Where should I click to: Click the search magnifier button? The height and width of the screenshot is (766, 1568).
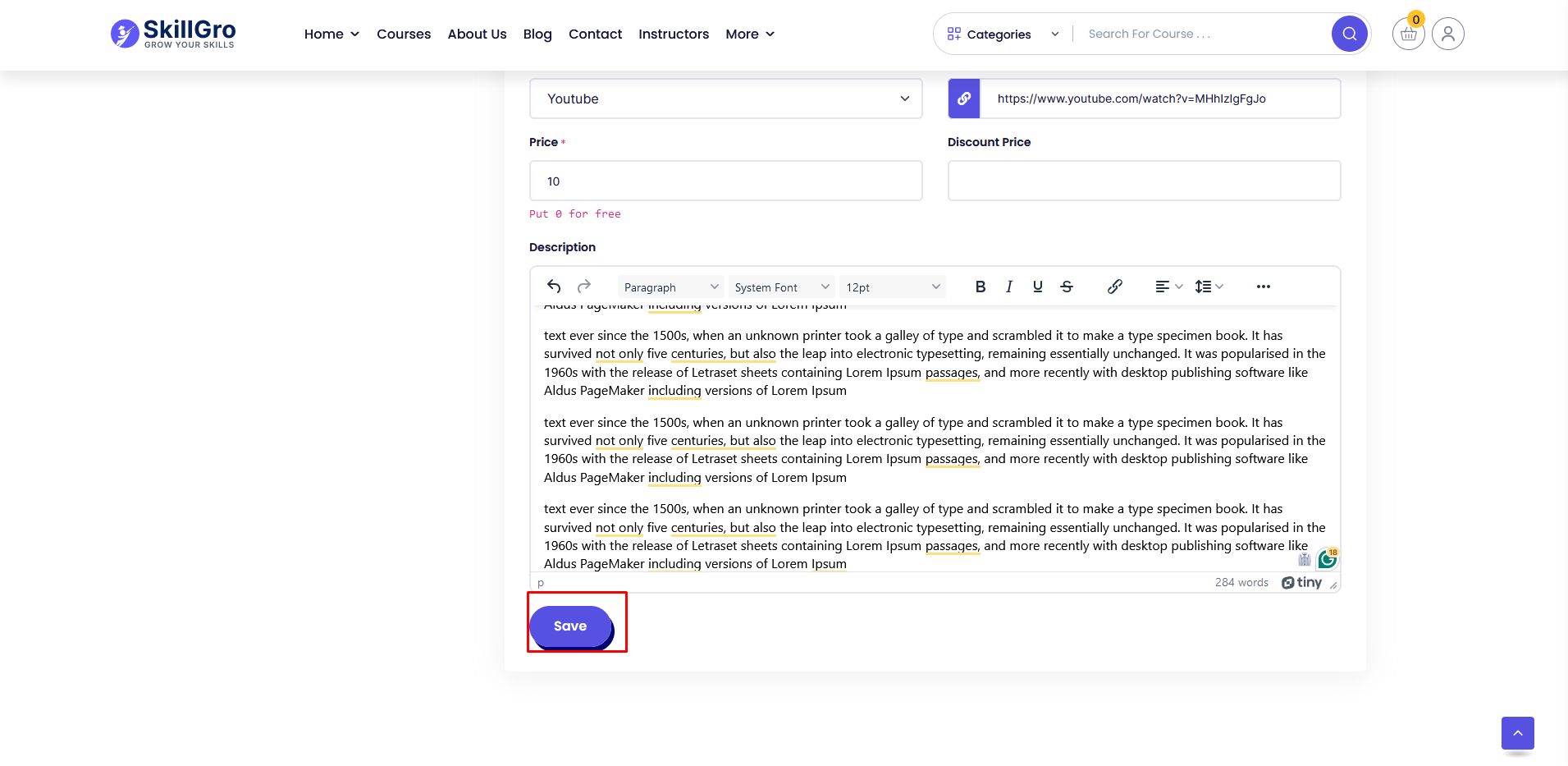[x=1349, y=34]
